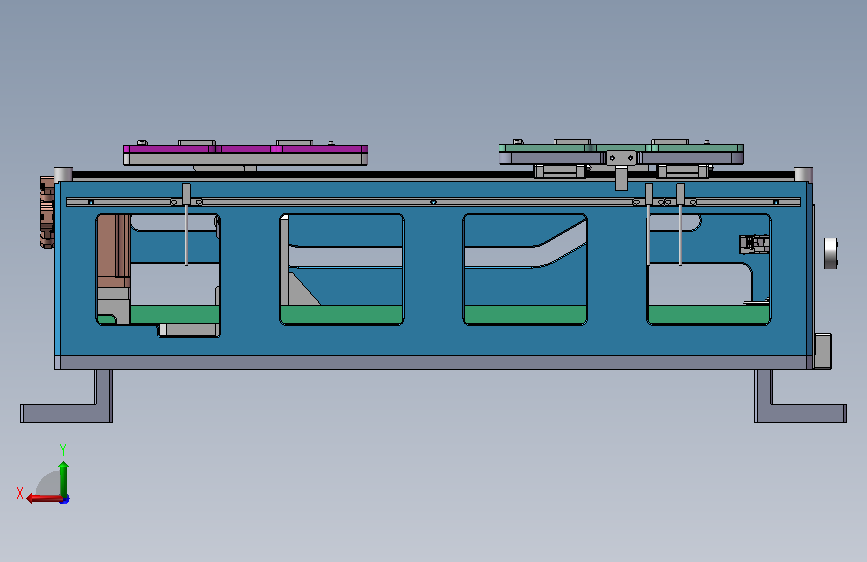Select the angled gray rail in third window
Viewport: 867px width, 562px height.
525,256
